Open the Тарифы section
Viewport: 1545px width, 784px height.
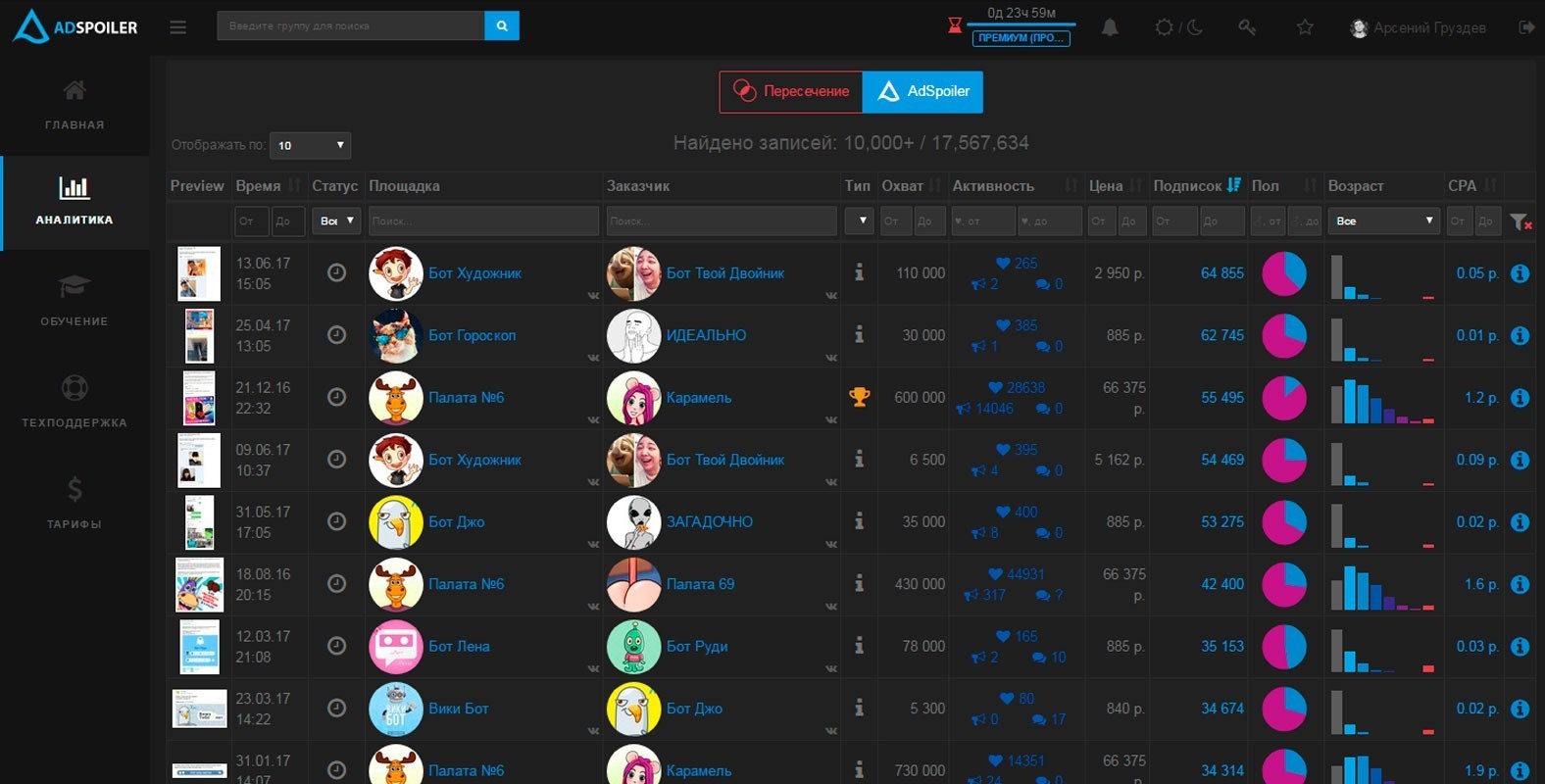pyautogui.click(x=75, y=502)
